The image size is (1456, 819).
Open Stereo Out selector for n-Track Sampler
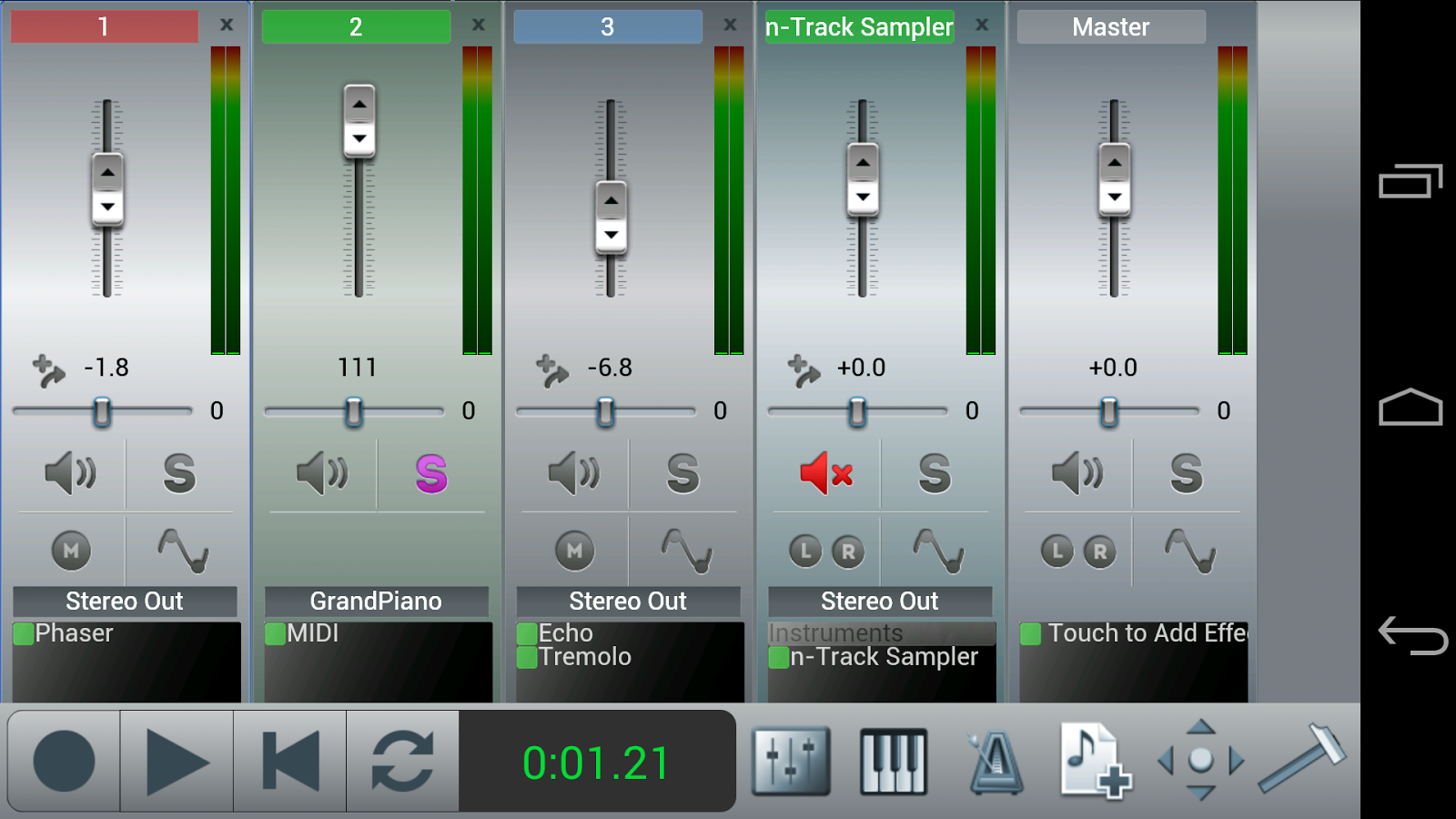(x=880, y=602)
